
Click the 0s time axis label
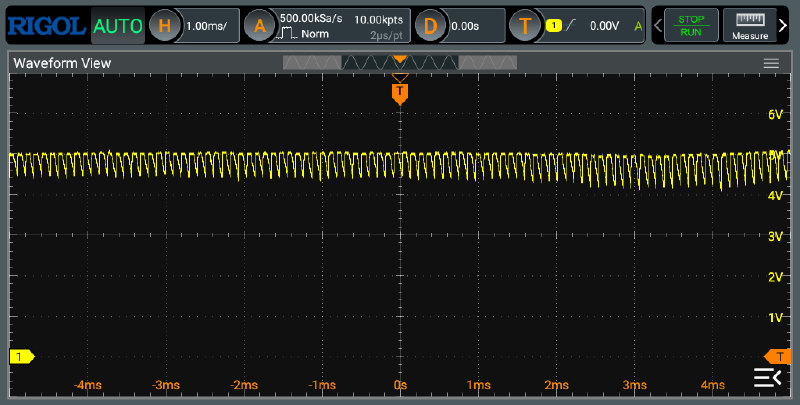click(x=401, y=385)
